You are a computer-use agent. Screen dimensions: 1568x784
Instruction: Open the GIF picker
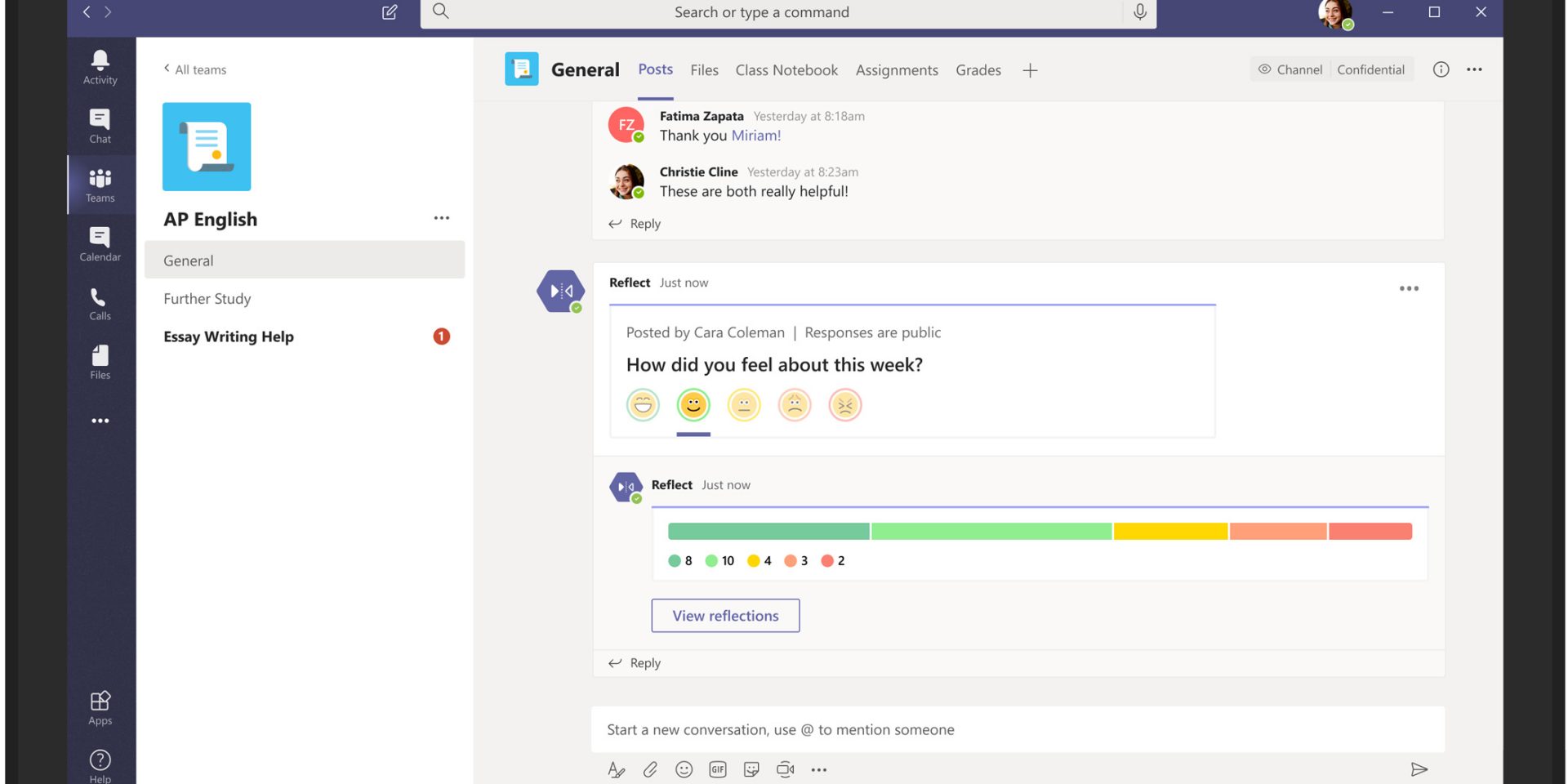coord(718,769)
